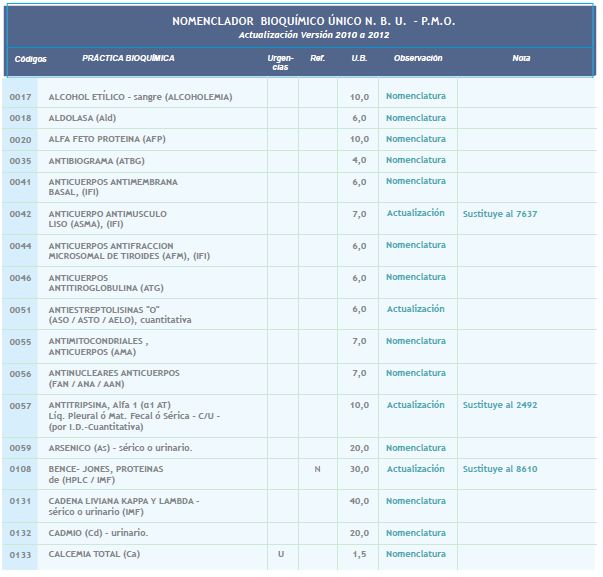Select code 0059 cell
Viewport: 603px width, 577px height.
[20, 448]
